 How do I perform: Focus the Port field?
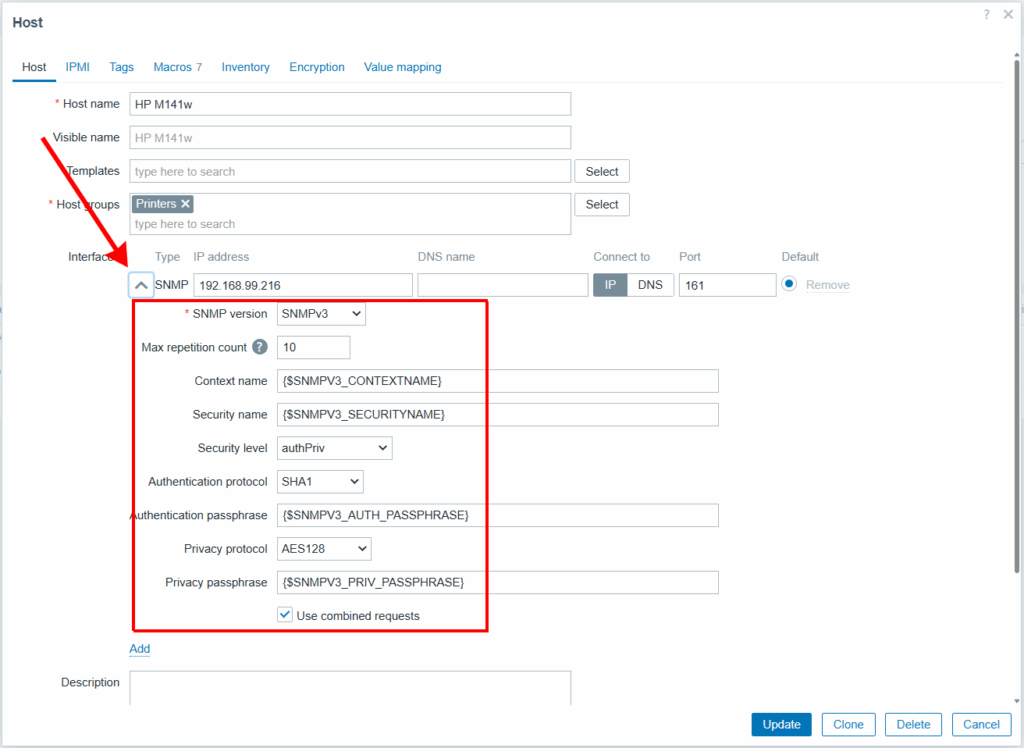(728, 285)
